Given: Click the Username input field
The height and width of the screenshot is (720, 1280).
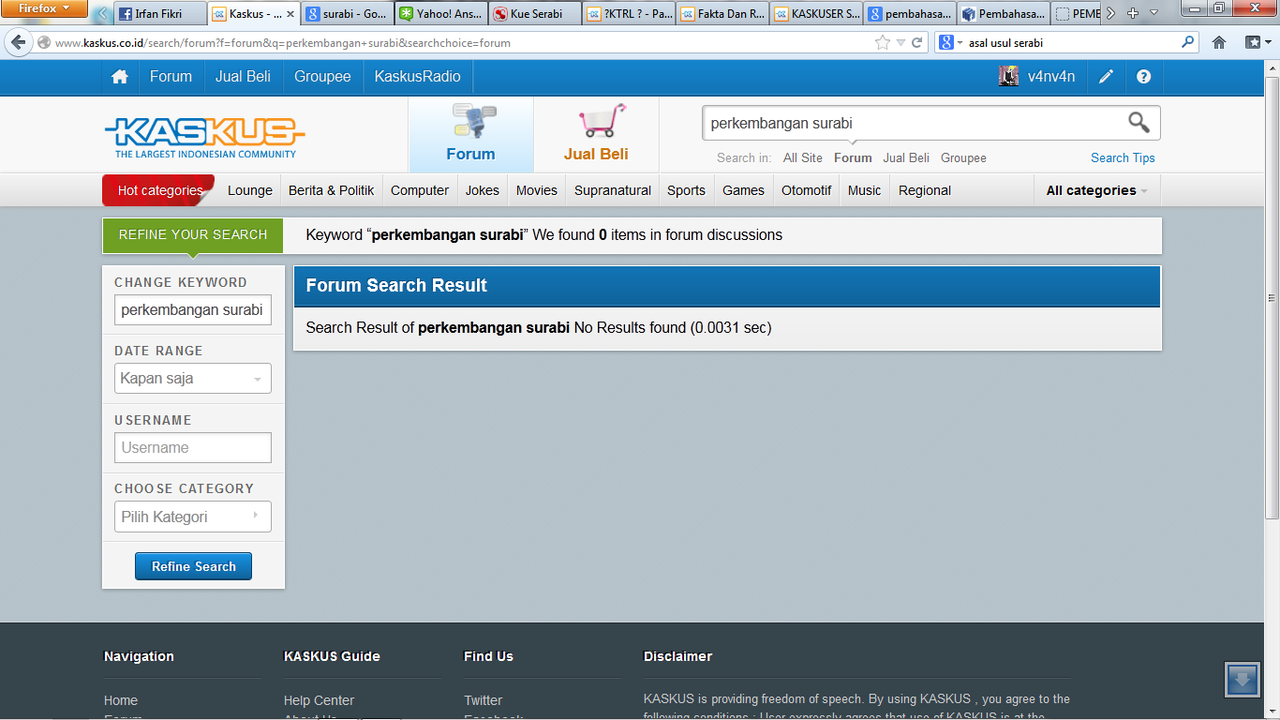Looking at the screenshot, I should pyautogui.click(x=193, y=448).
